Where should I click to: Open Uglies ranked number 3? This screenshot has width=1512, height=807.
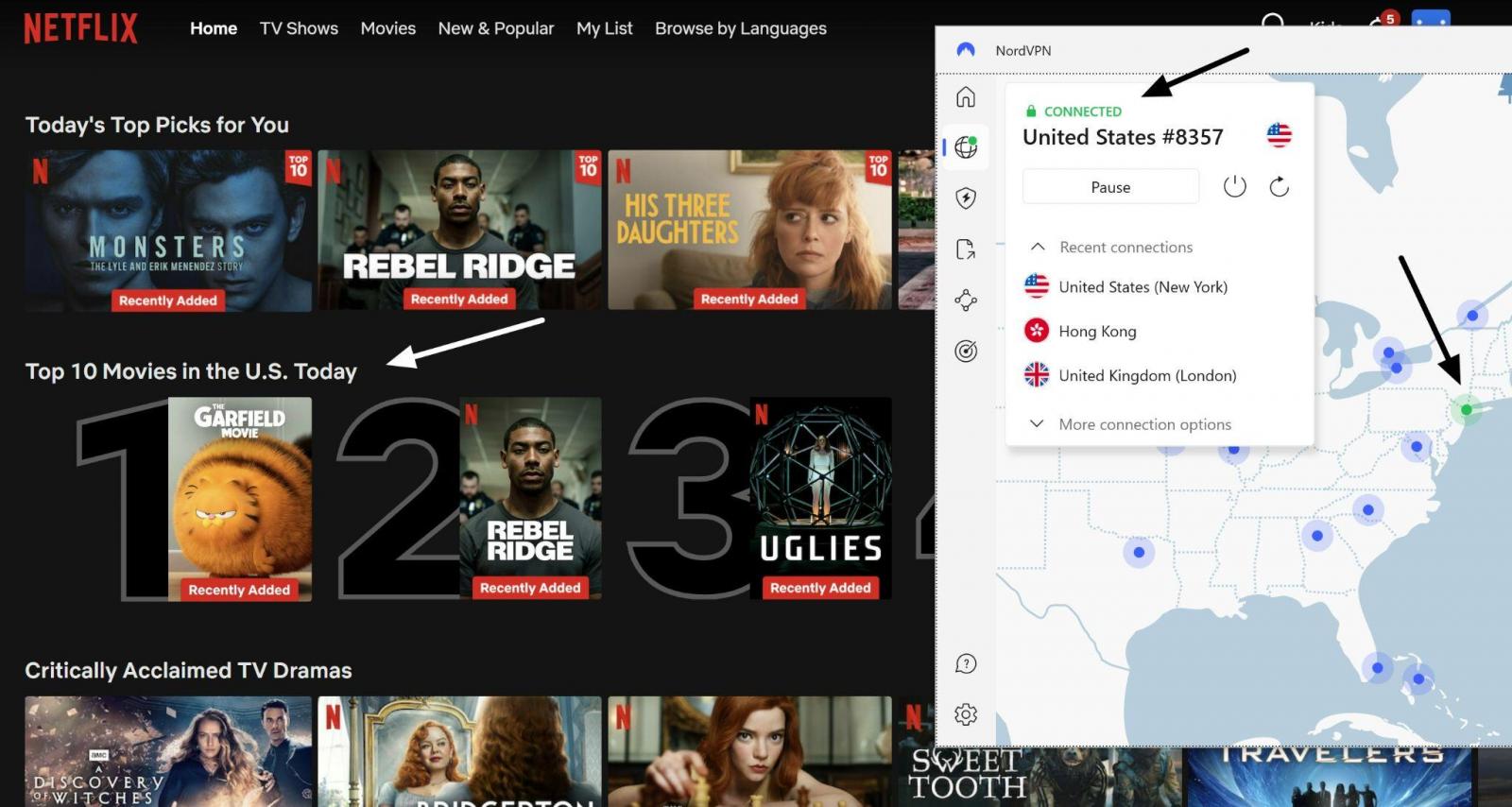click(x=820, y=498)
